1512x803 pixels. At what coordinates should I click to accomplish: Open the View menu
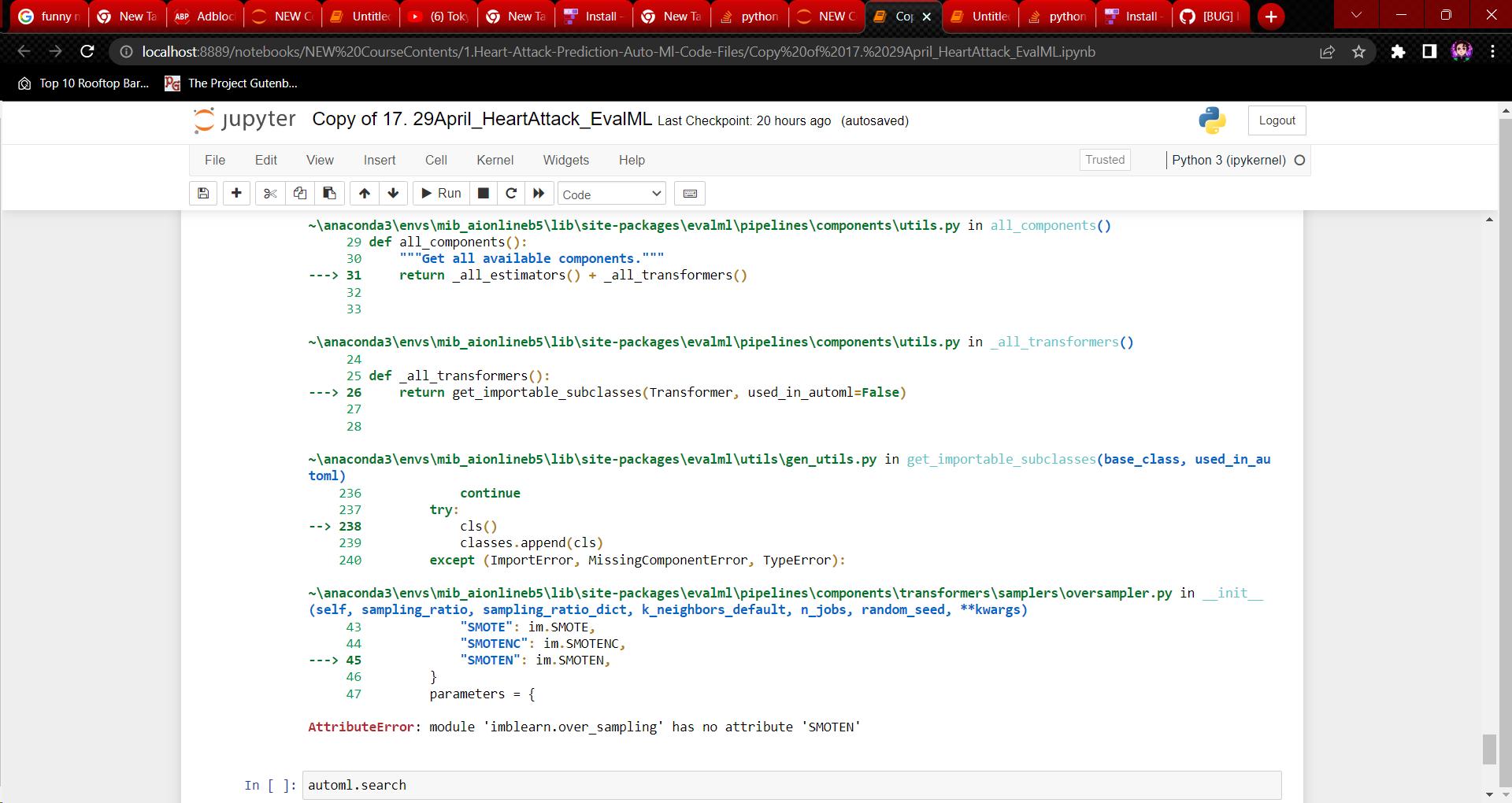(x=320, y=160)
